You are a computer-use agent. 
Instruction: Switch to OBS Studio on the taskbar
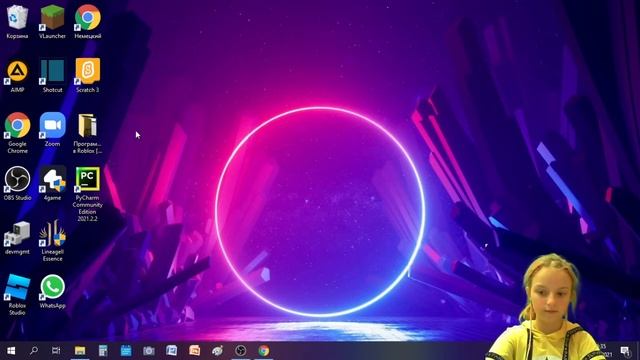point(240,351)
